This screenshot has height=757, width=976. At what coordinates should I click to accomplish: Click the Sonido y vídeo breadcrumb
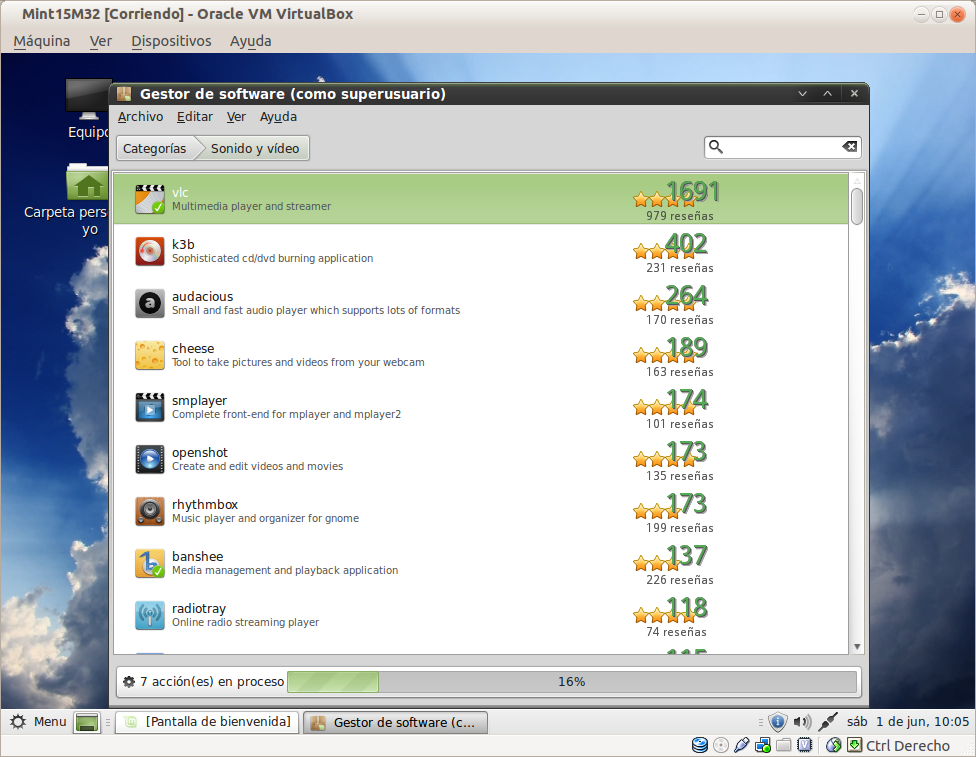[x=254, y=148]
